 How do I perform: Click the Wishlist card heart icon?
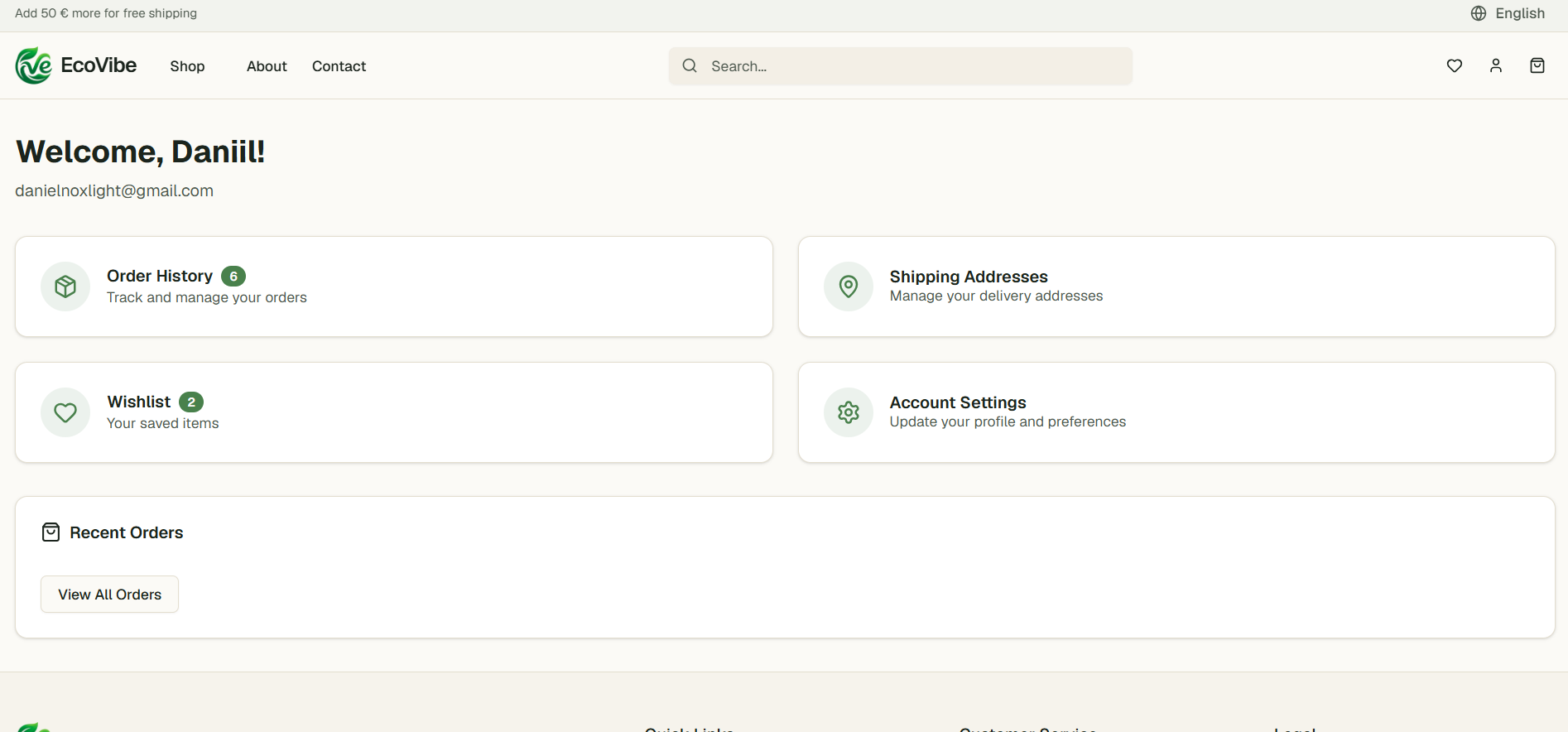point(65,412)
